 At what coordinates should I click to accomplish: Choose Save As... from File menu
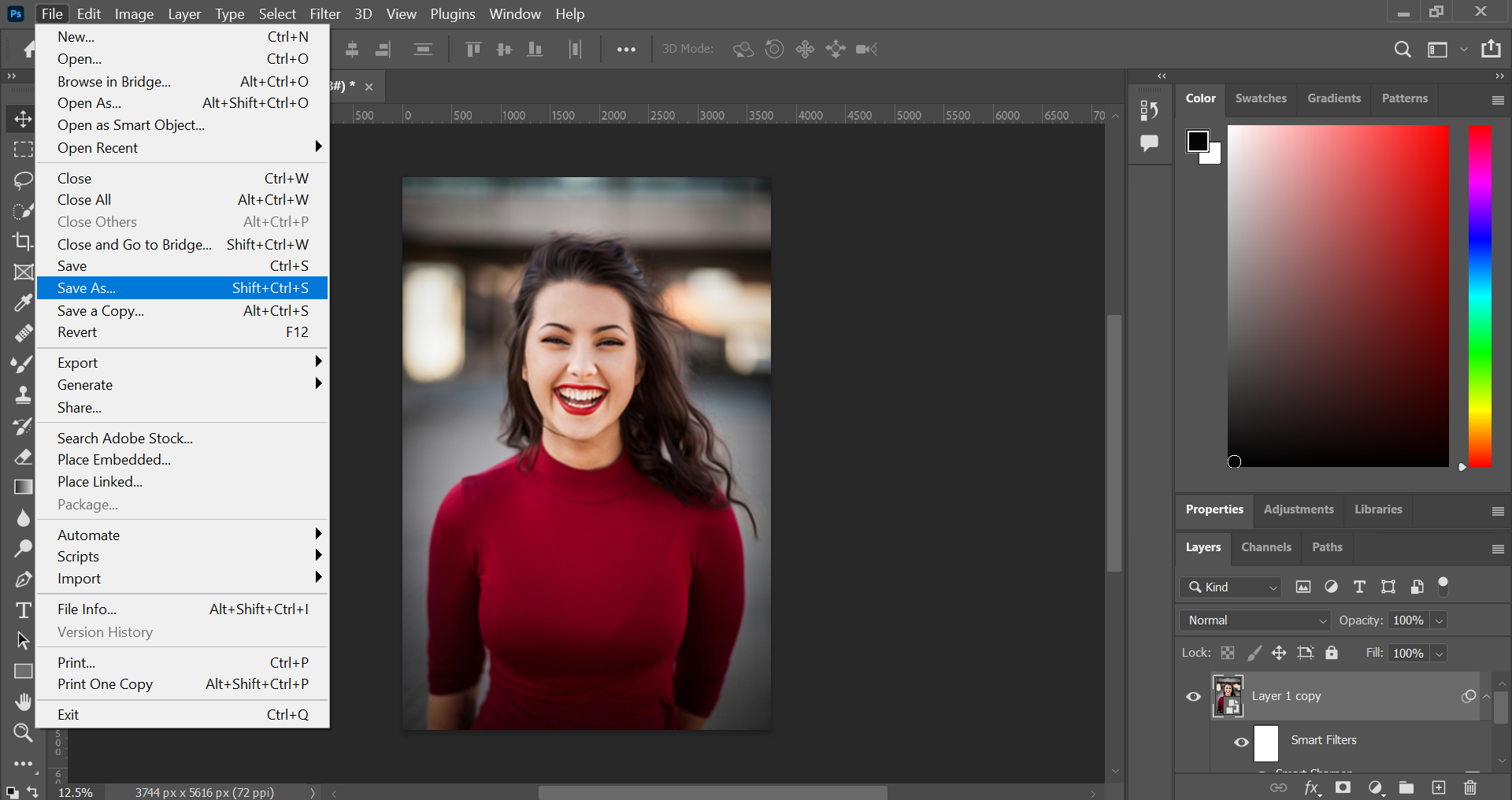tap(183, 288)
